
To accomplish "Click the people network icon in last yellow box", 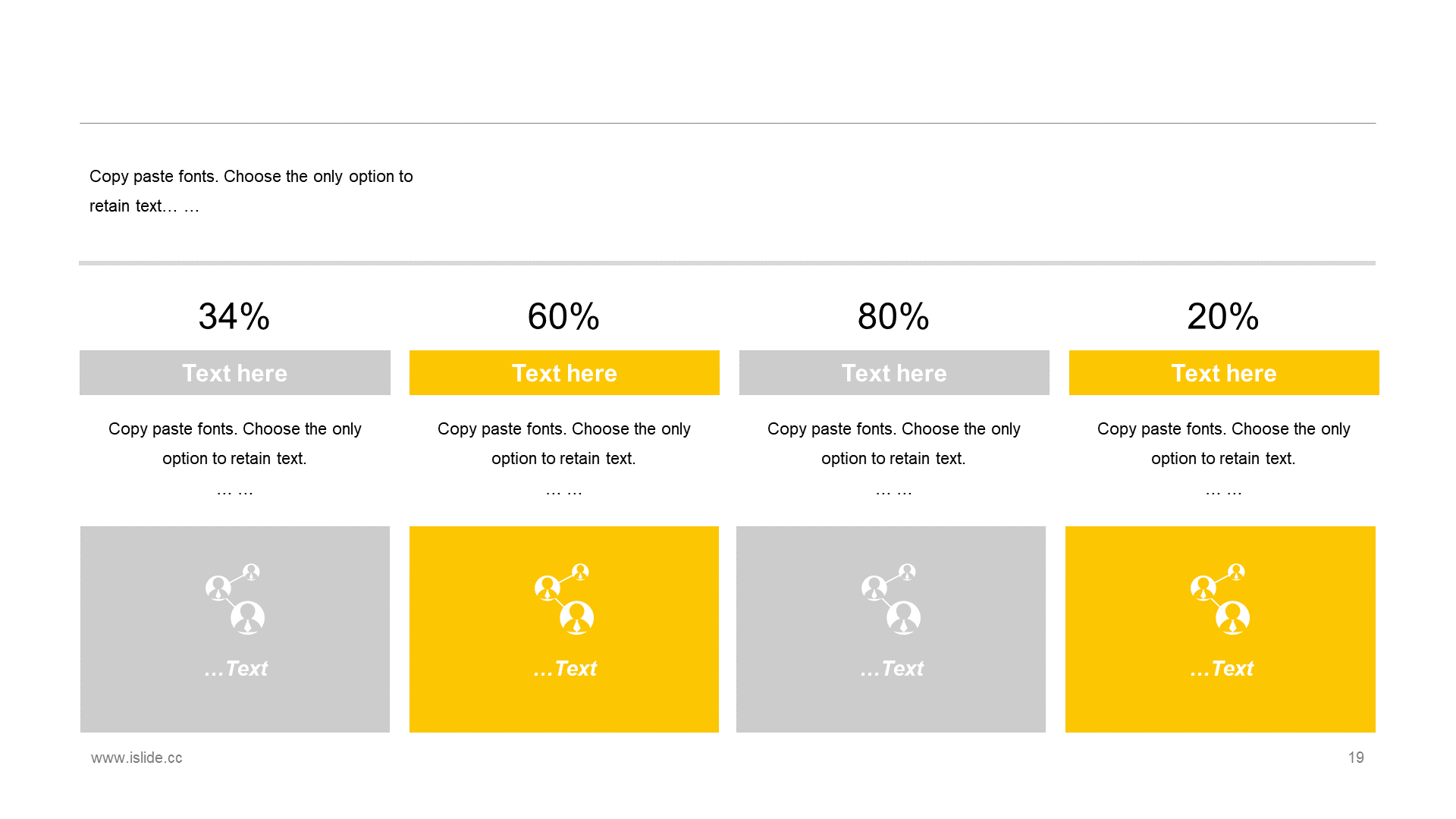I will pos(1220,598).
